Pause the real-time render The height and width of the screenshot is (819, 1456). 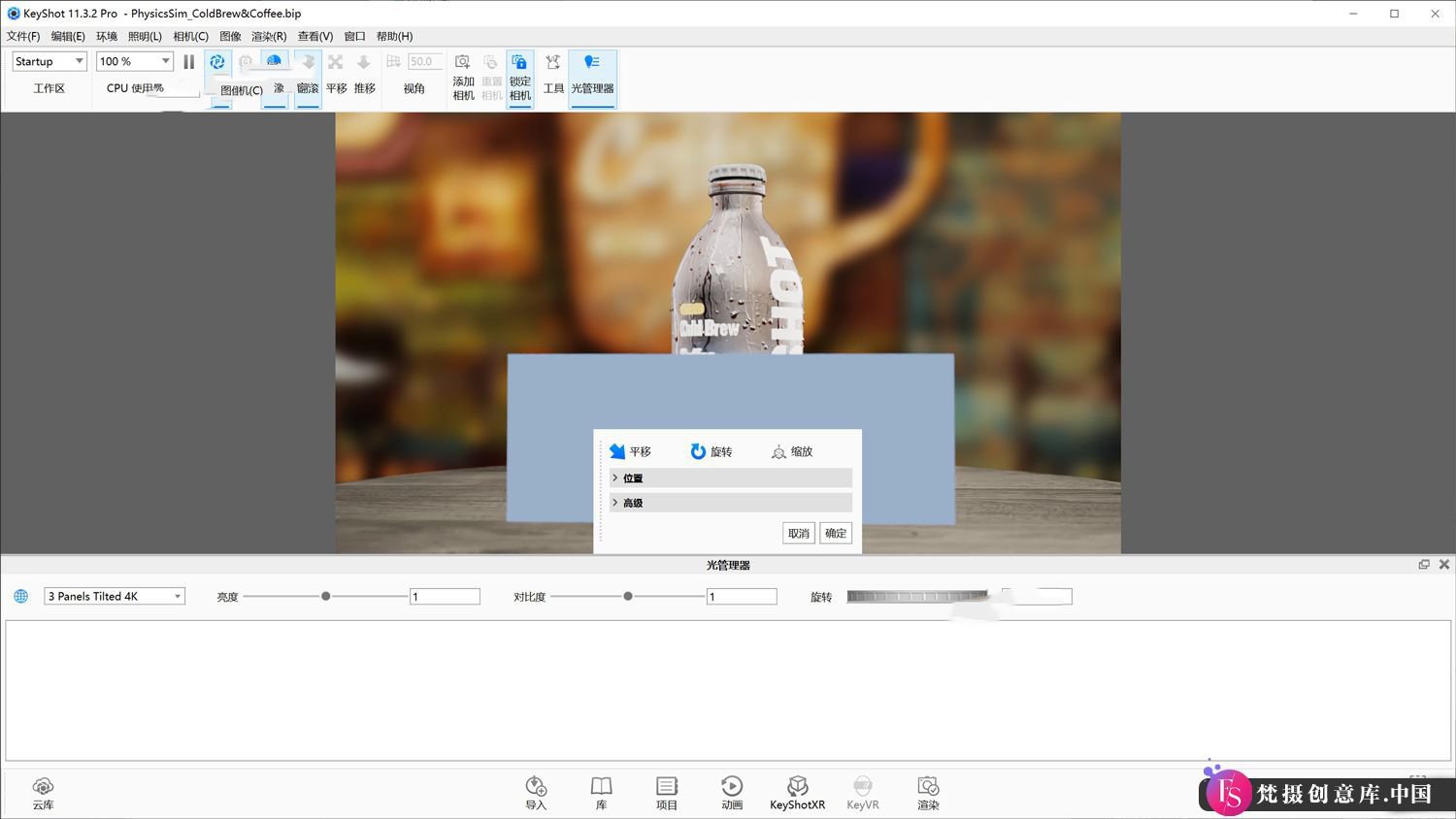point(189,61)
